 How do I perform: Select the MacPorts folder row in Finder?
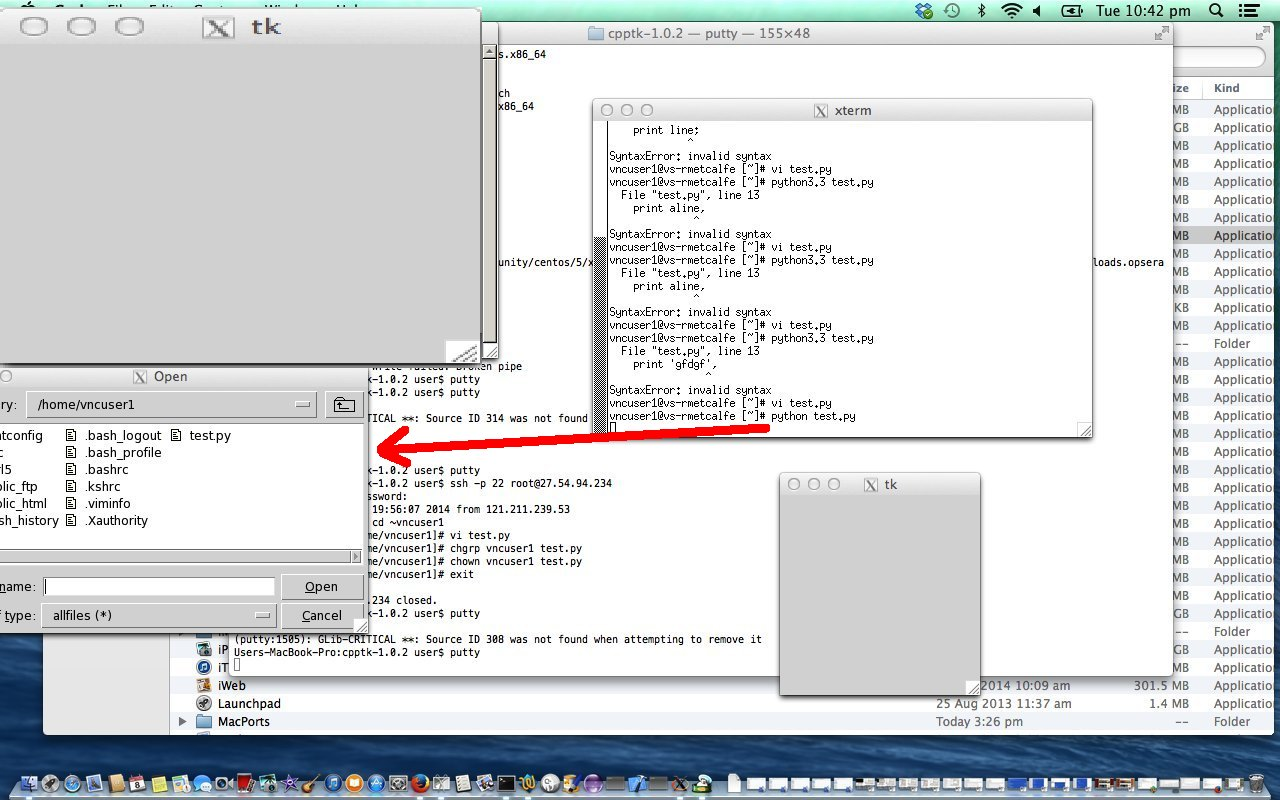pos(724,721)
